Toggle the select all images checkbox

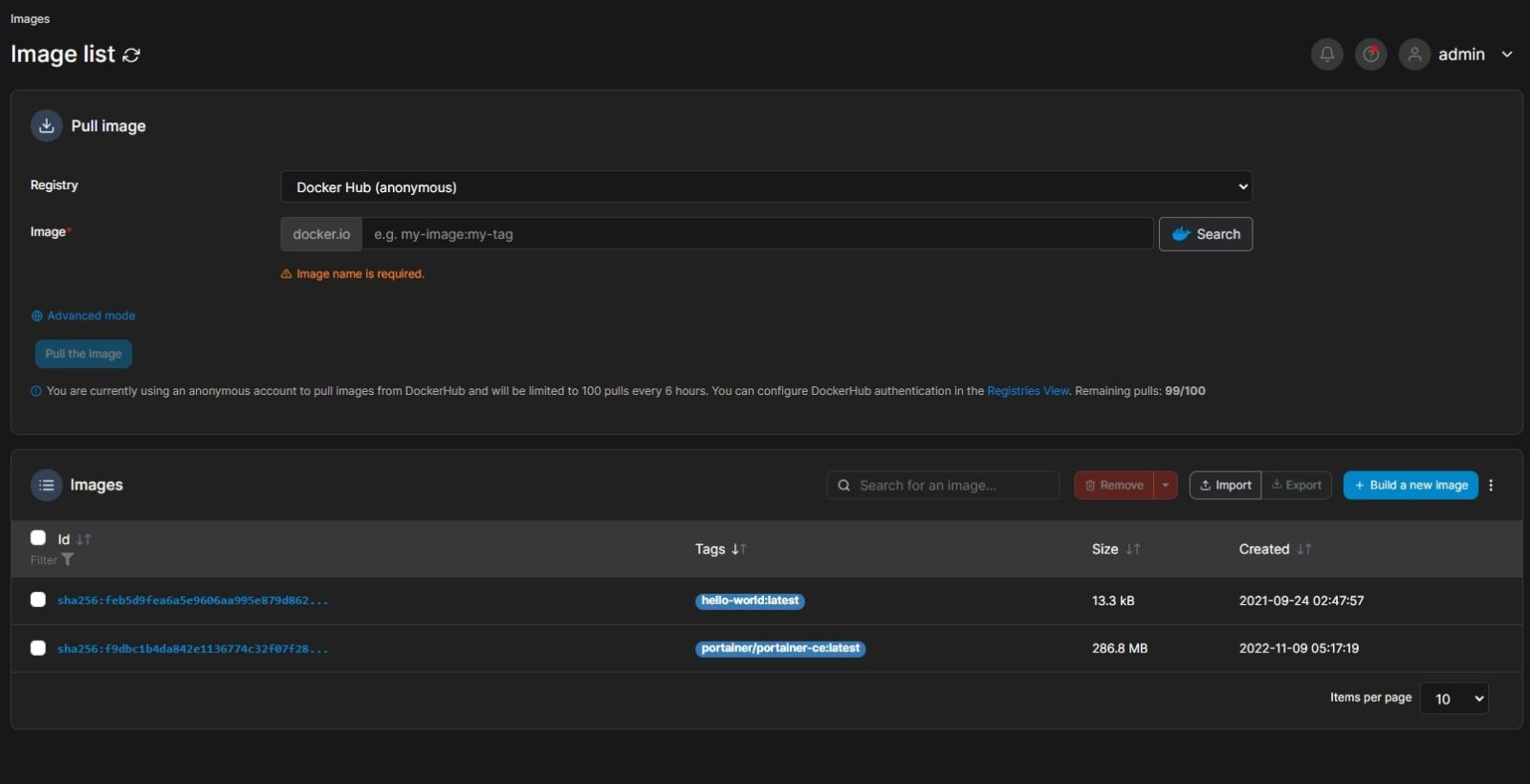coord(38,537)
